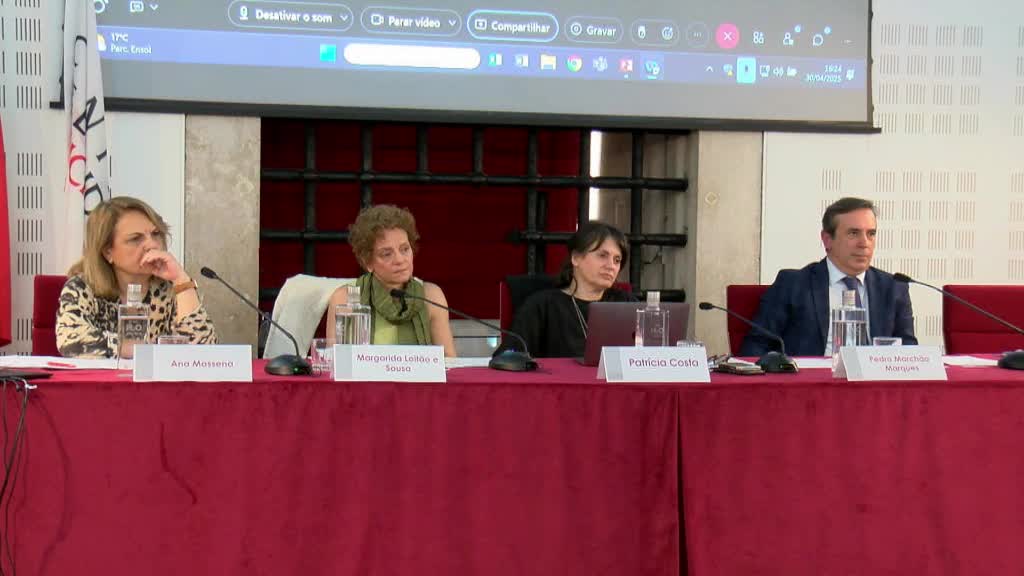Open File Explorer from the taskbar
The height and width of the screenshot is (576, 1024).
click(x=548, y=62)
